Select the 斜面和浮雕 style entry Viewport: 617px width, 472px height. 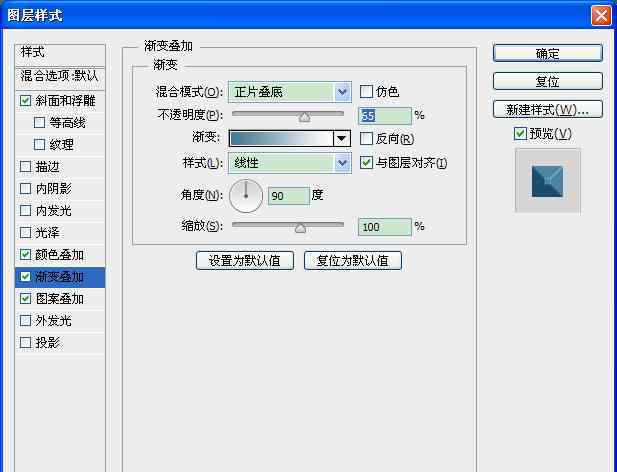65,101
